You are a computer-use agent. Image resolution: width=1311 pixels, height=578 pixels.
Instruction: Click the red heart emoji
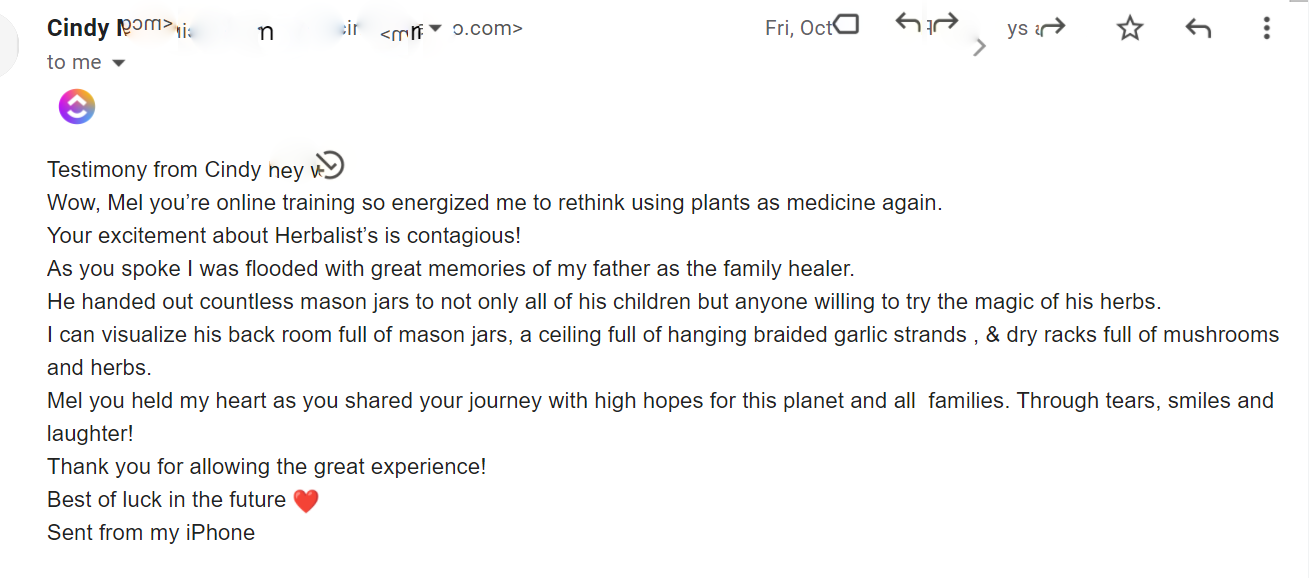306,501
